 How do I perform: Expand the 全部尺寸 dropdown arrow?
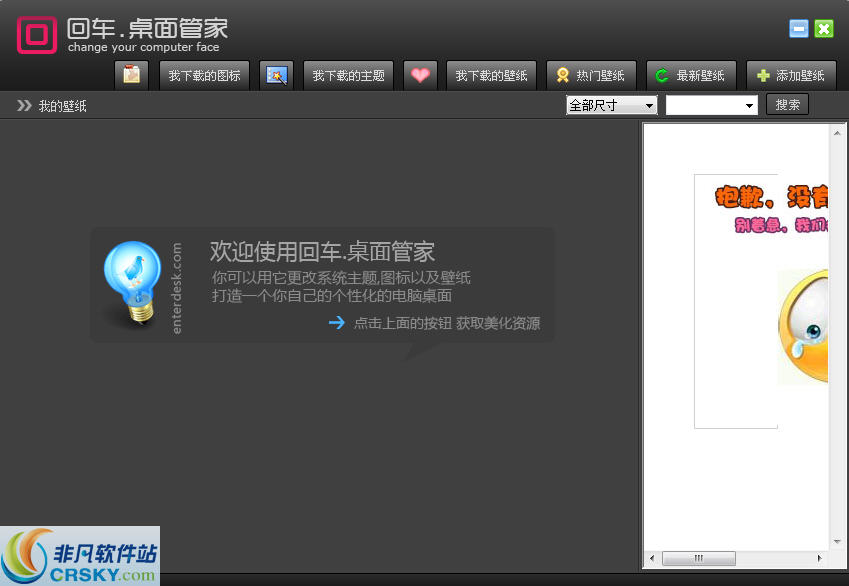[649, 104]
